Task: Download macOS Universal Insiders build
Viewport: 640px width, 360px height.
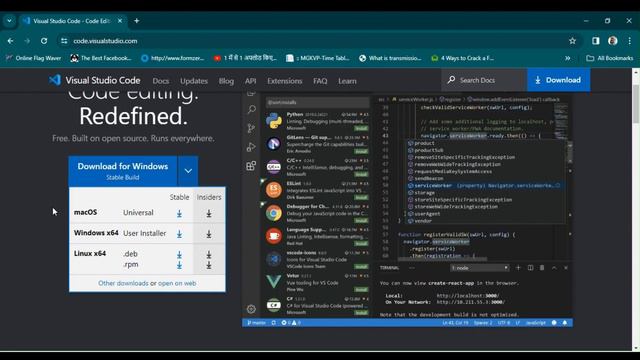Action: tap(209, 213)
